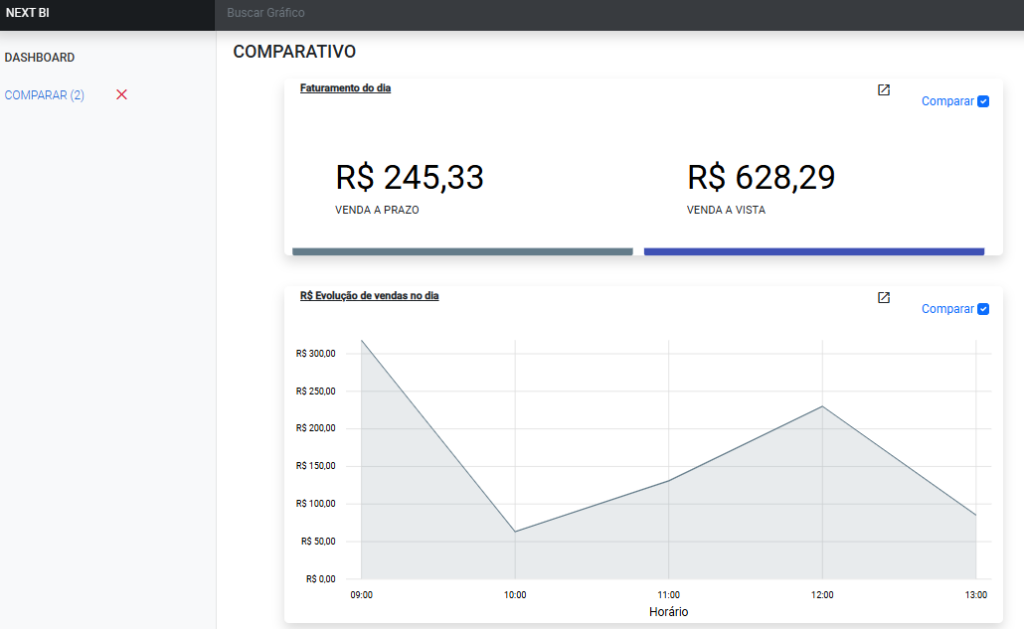Image resolution: width=1024 pixels, height=629 pixels.
Task: Click the blue VENDA A VISTA bar
Action: [x=814, y=251]
